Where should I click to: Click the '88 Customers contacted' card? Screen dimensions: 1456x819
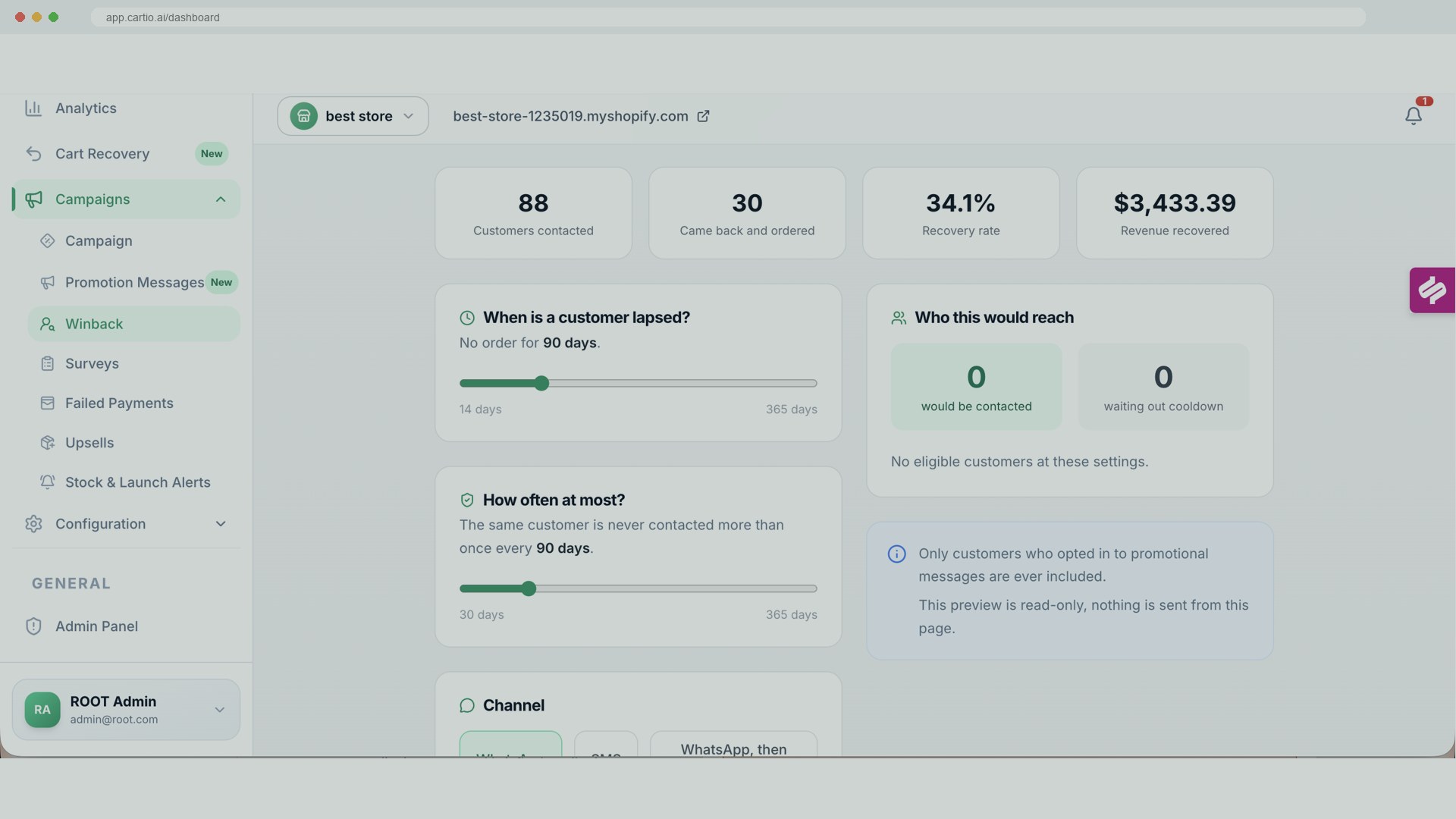(x=533, y=213)
